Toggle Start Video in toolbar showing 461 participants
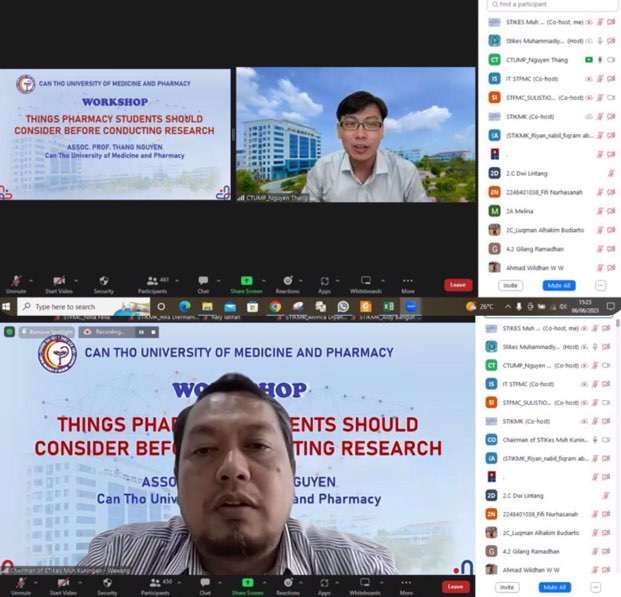The height and width of the screenshot is (597, 621). (58, 284)
